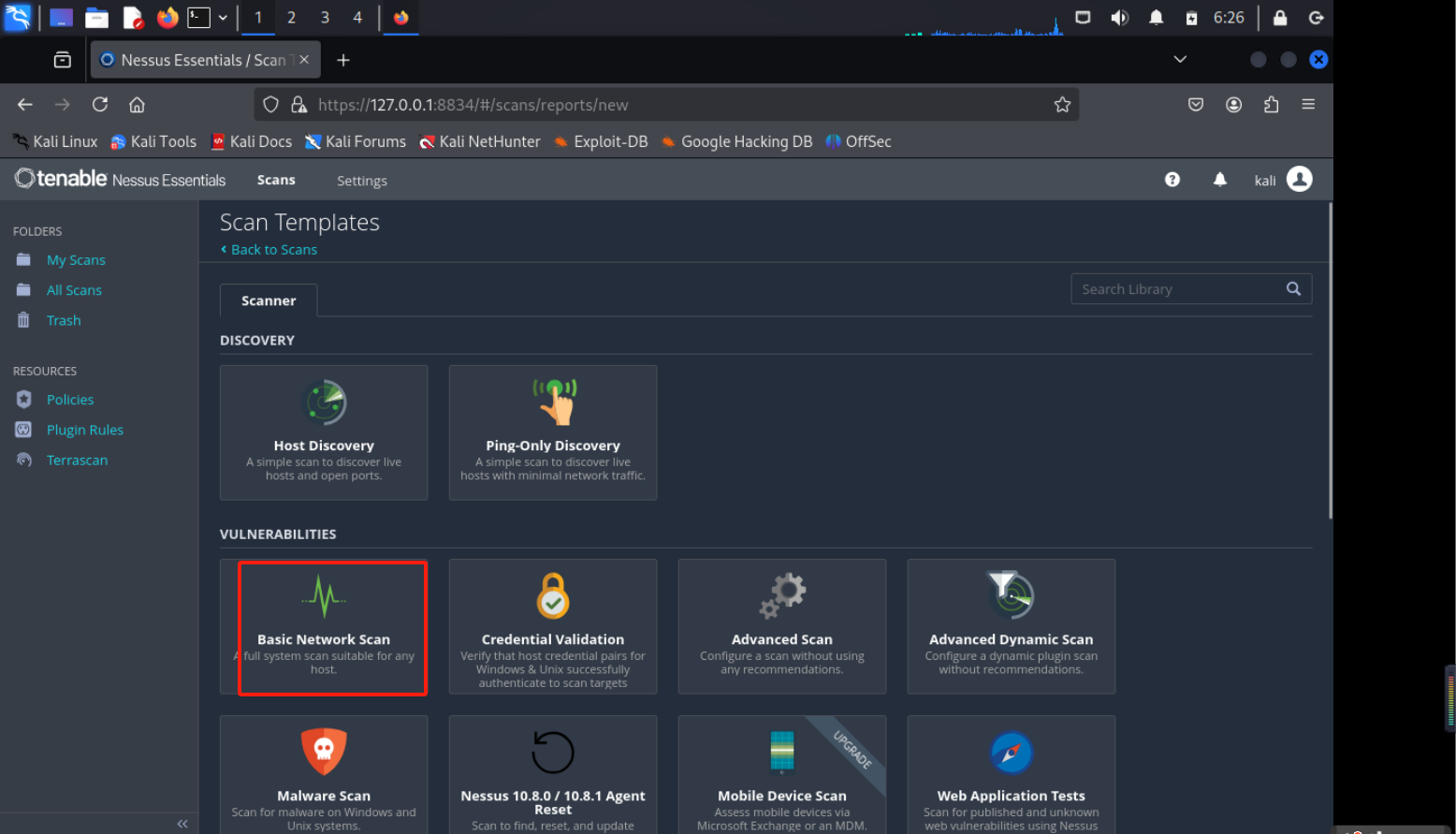Open Terrascan resource
This screenshot has width=1456, height=834.
77,460
